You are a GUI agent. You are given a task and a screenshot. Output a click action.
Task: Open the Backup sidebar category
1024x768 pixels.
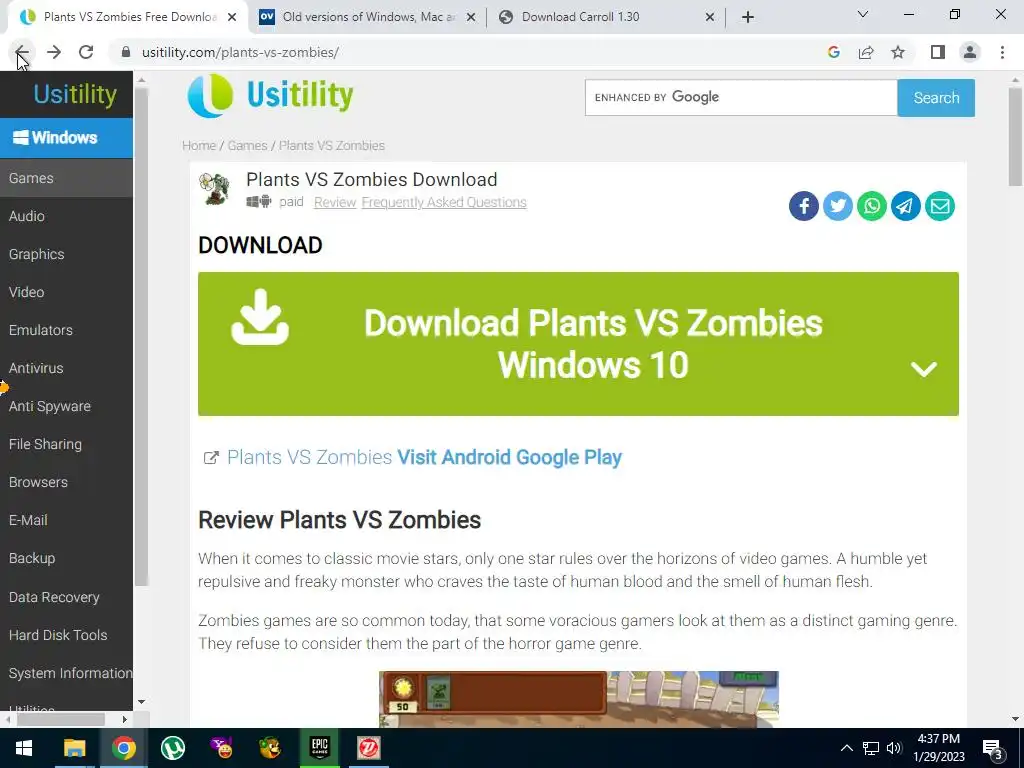click(x=66, y=558)
